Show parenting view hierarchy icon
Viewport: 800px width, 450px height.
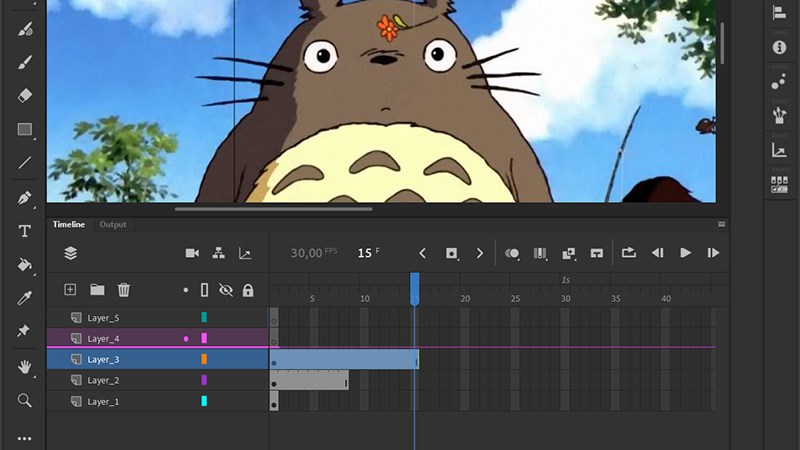(x=219, y=253)
